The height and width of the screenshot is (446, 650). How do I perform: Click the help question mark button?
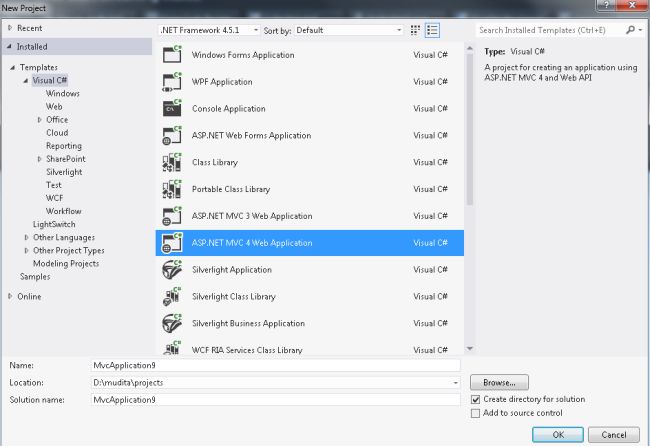click(x=606, y=5)
